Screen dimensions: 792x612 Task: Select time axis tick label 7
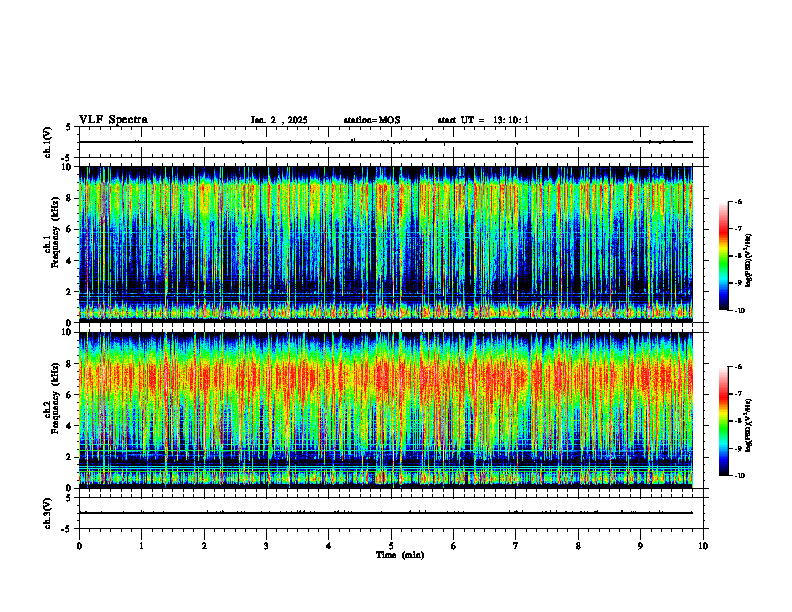pos(516,546)
